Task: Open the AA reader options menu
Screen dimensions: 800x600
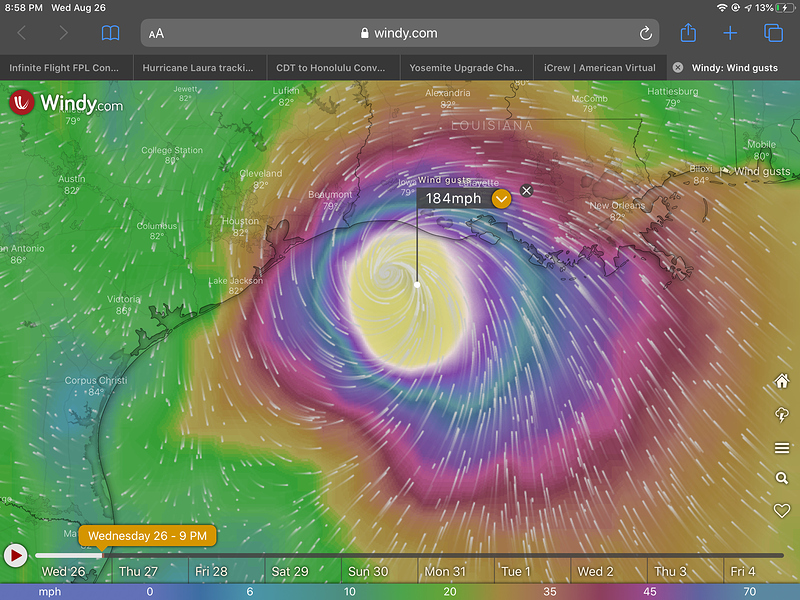Action: click(x=156, y=34)
